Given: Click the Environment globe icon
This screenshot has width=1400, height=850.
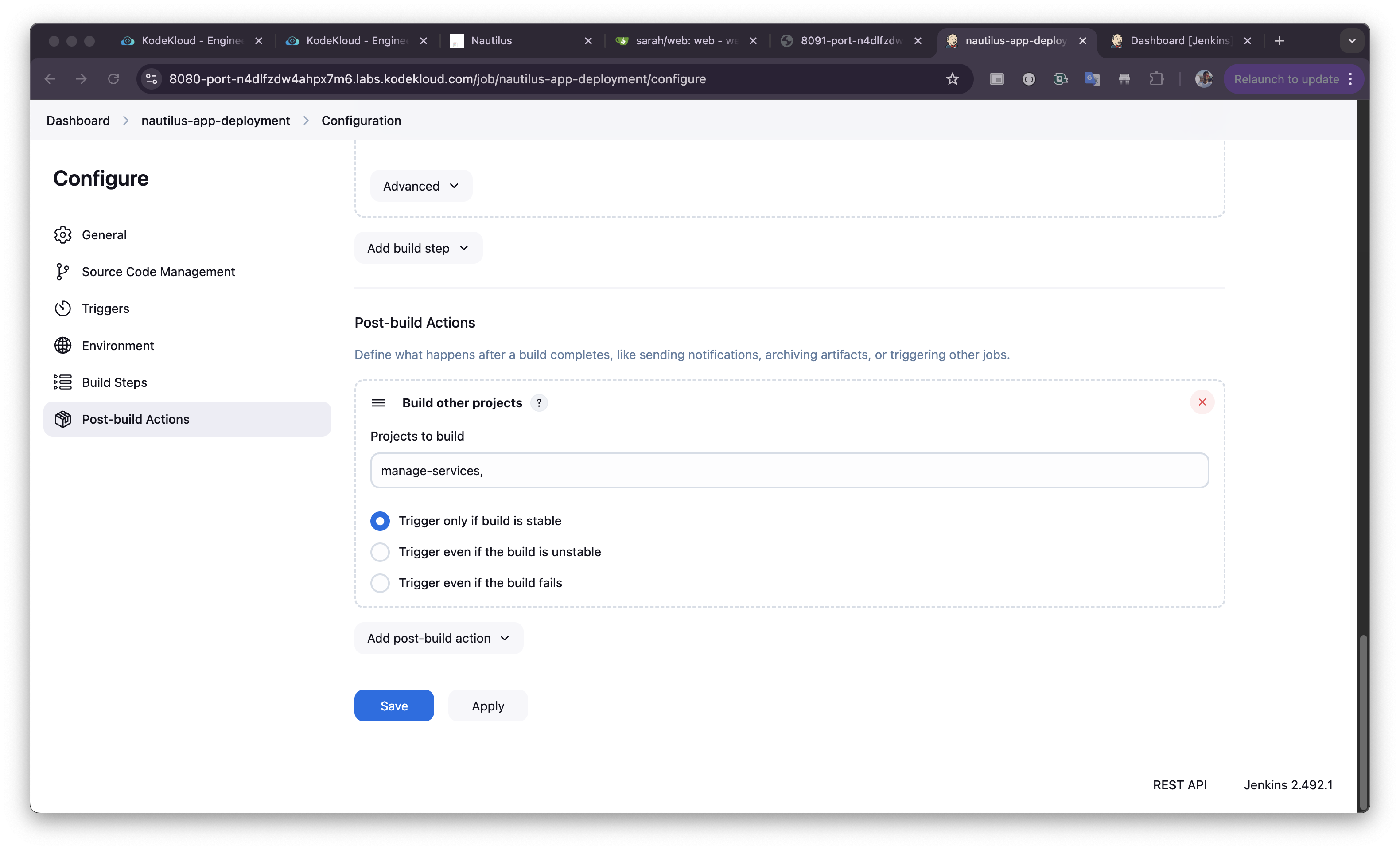Looking at the screenshot, I should pyautogui.click(x=62, y=346).
